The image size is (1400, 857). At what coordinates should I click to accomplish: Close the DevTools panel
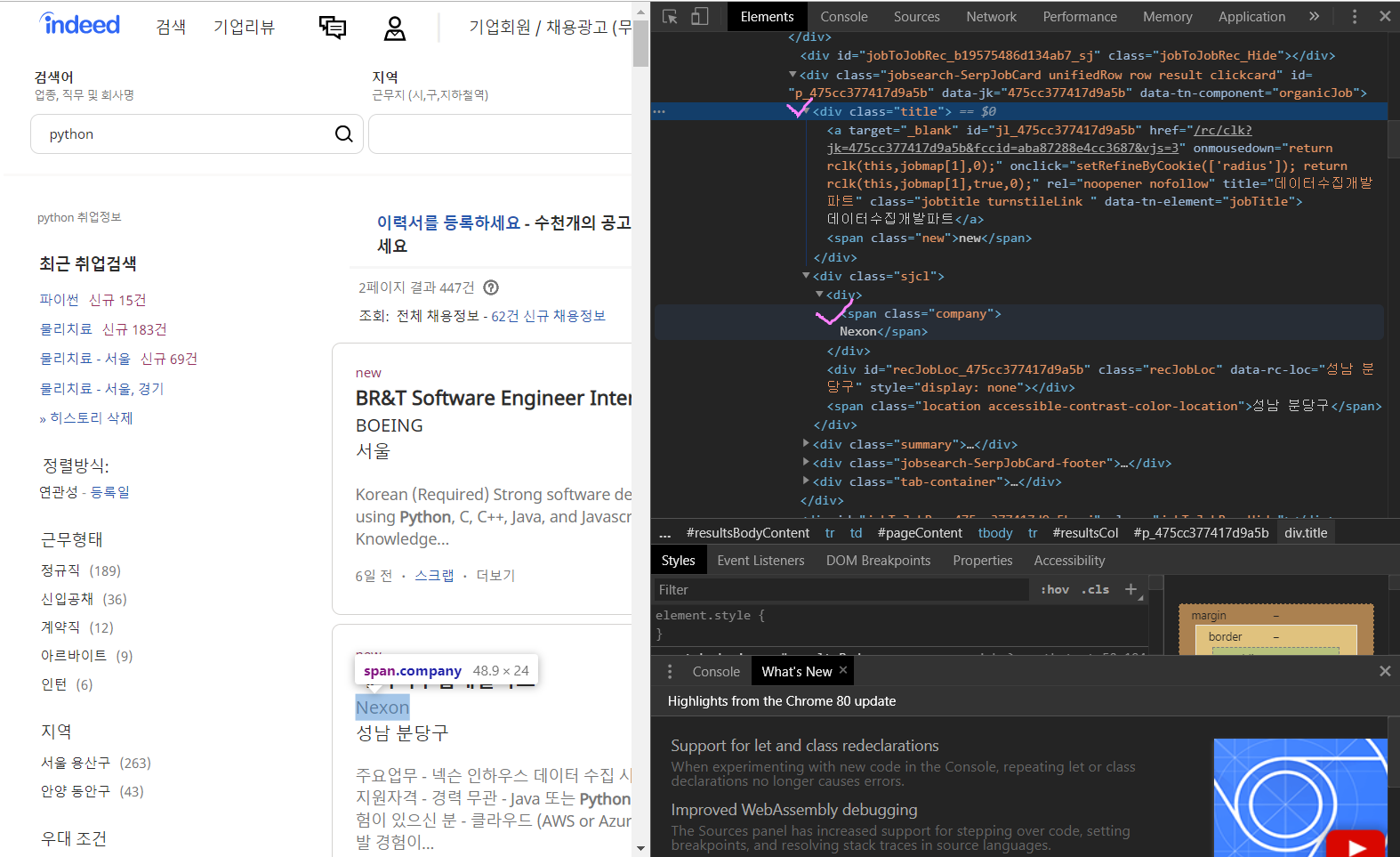pos(1385,16)
